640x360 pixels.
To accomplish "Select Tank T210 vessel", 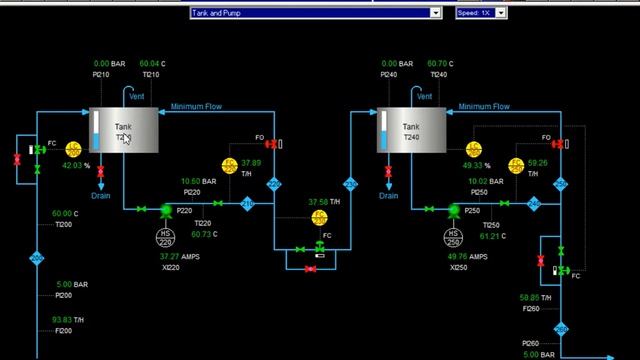I will pyautogui.click(x=124, y=130).
